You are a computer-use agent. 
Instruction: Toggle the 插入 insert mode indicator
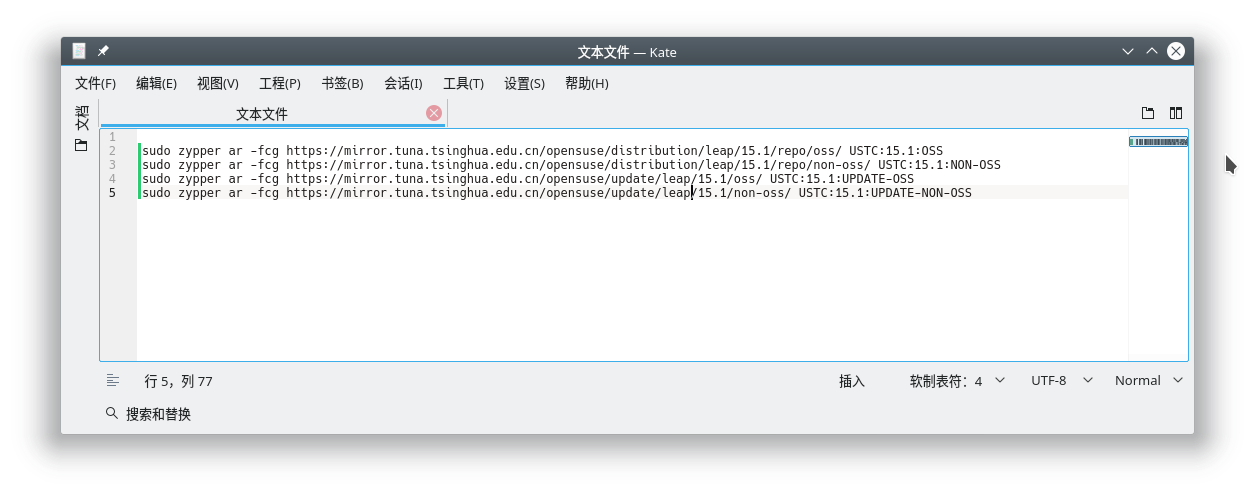click(x=852, y=381)
